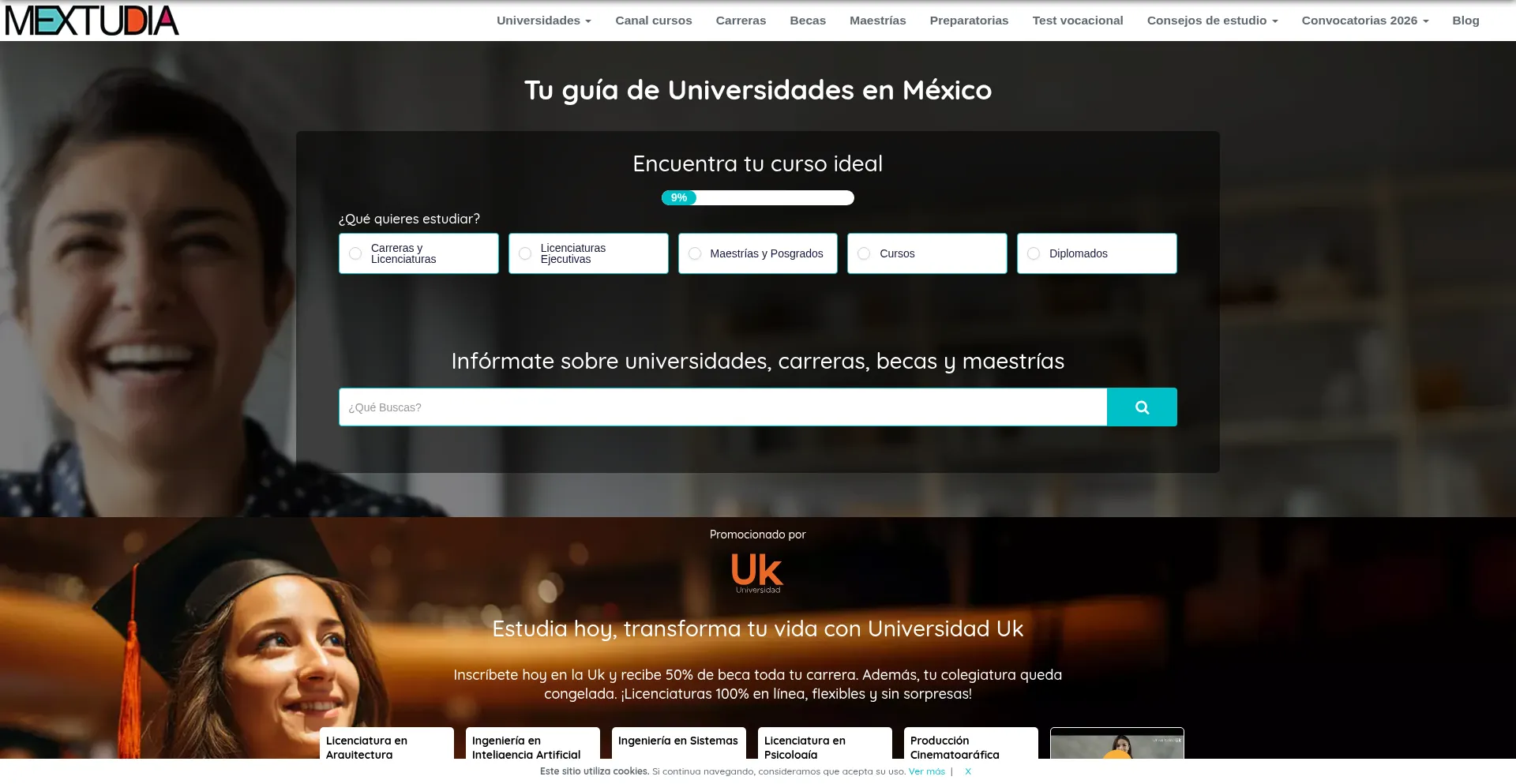The height and width of the screenshot is (784, 1516).
Task: Open Licenciatura en Psicología card
Action: [825, 744]
